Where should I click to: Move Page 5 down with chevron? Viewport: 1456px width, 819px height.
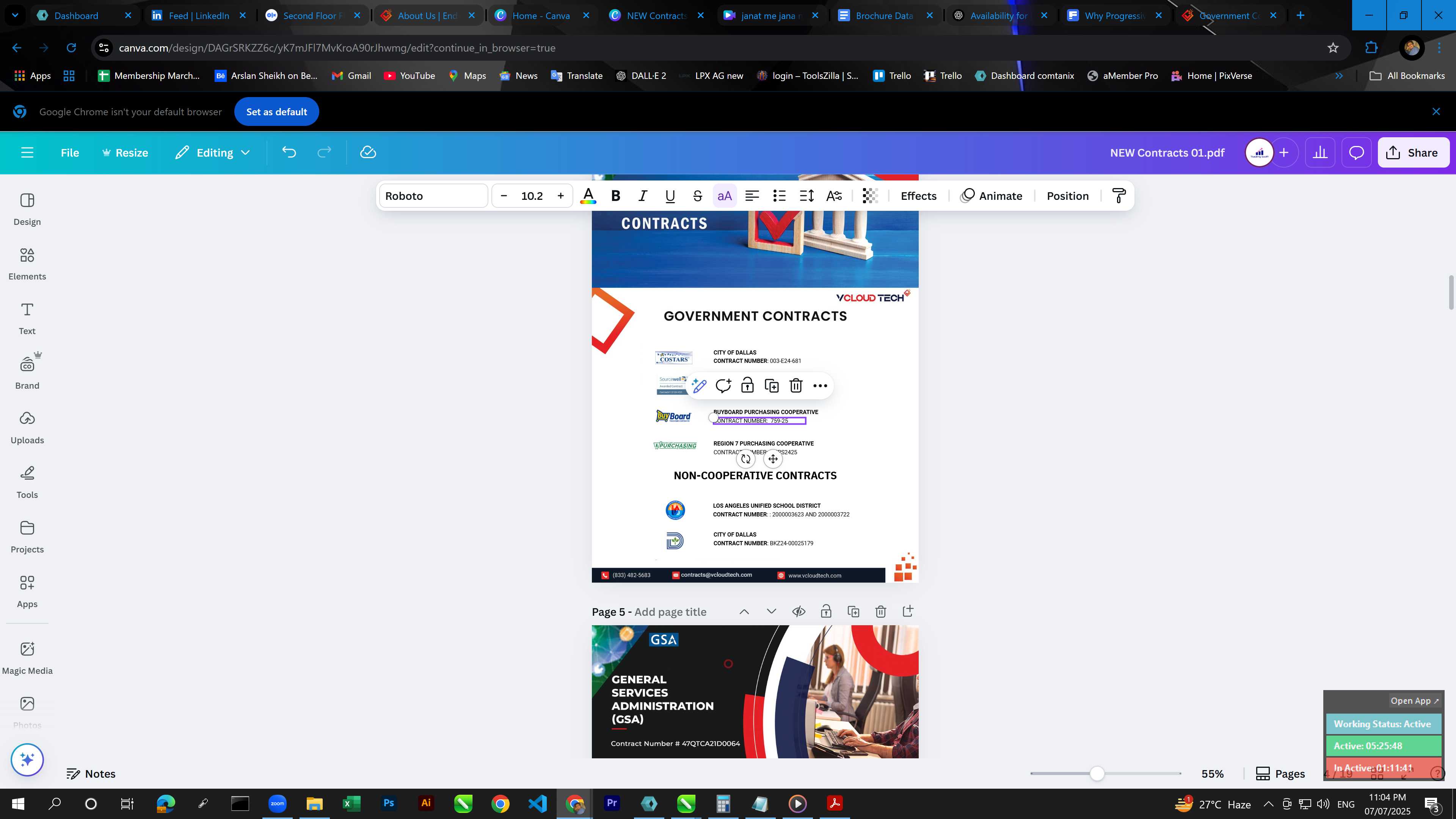[772, 612]
